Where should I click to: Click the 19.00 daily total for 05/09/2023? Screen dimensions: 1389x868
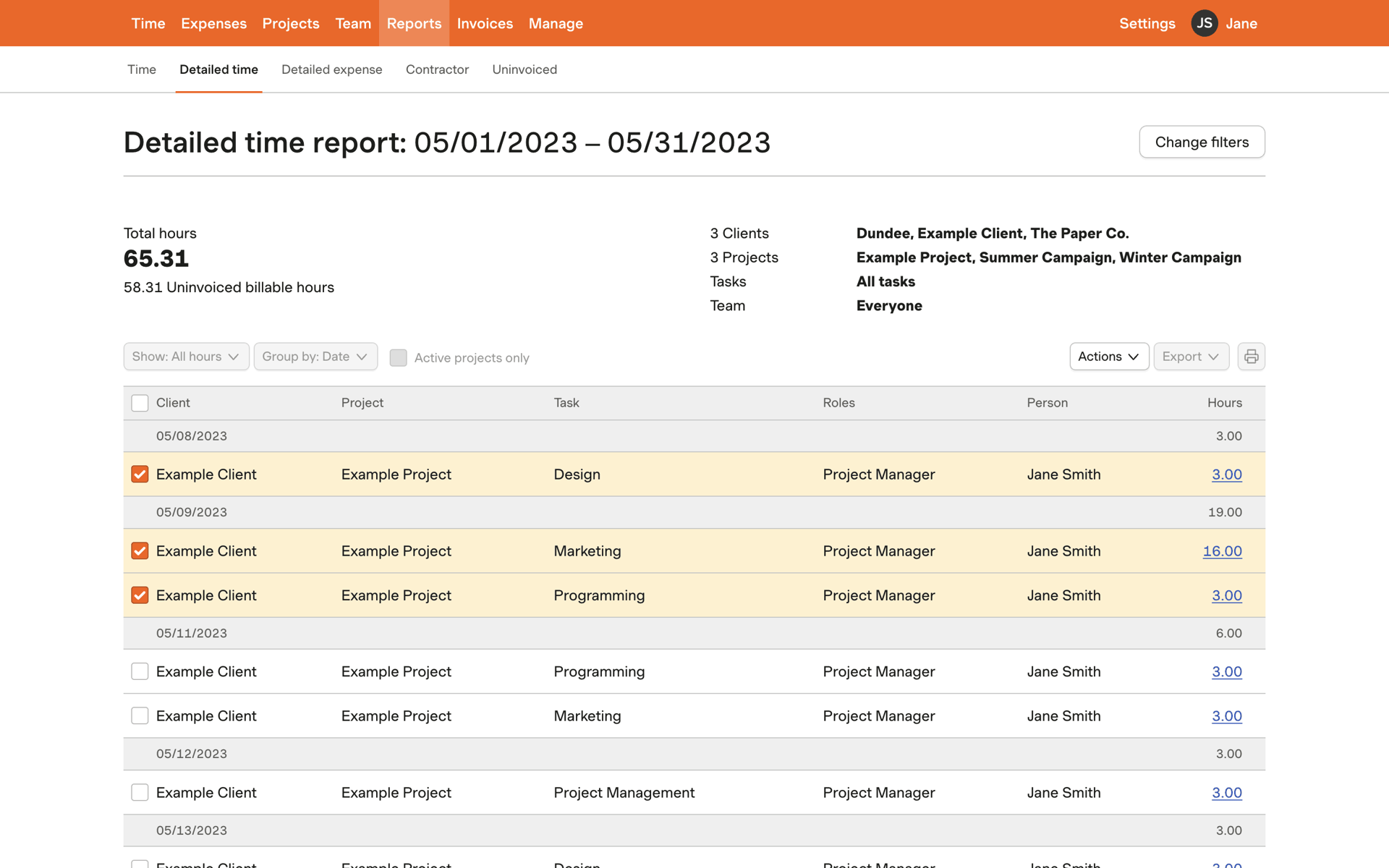pyautogui.click(x=1225, y=512)
